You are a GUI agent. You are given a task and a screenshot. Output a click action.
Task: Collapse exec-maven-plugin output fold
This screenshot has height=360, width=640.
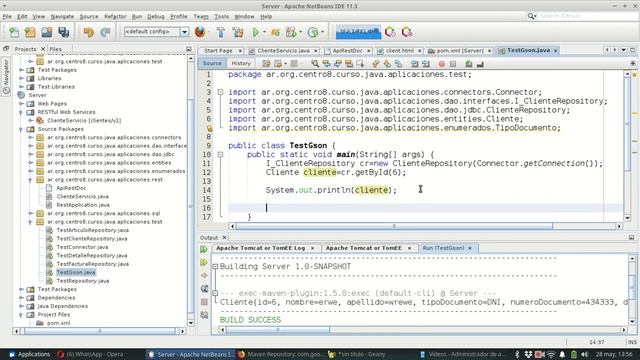[x=216, y=293]
